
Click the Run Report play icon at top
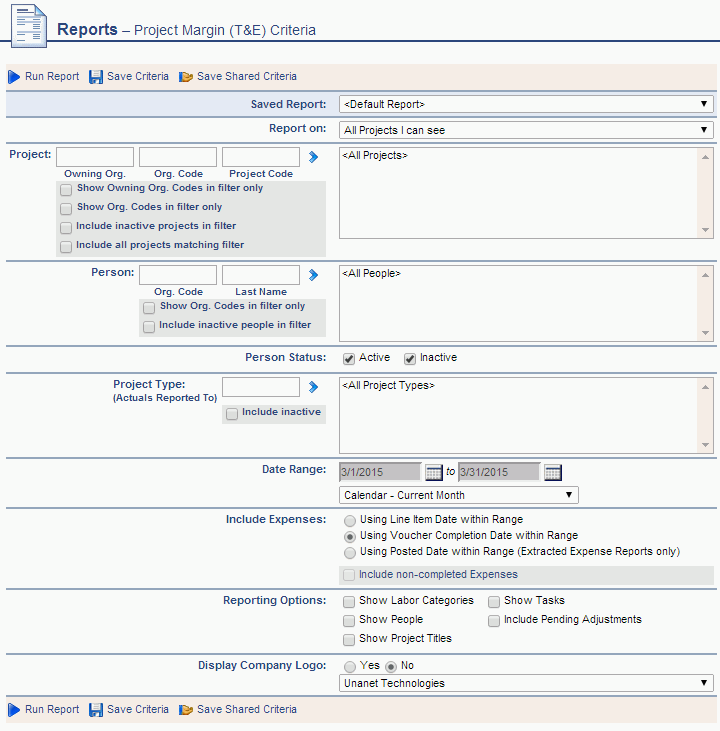[x=14, y=77]
